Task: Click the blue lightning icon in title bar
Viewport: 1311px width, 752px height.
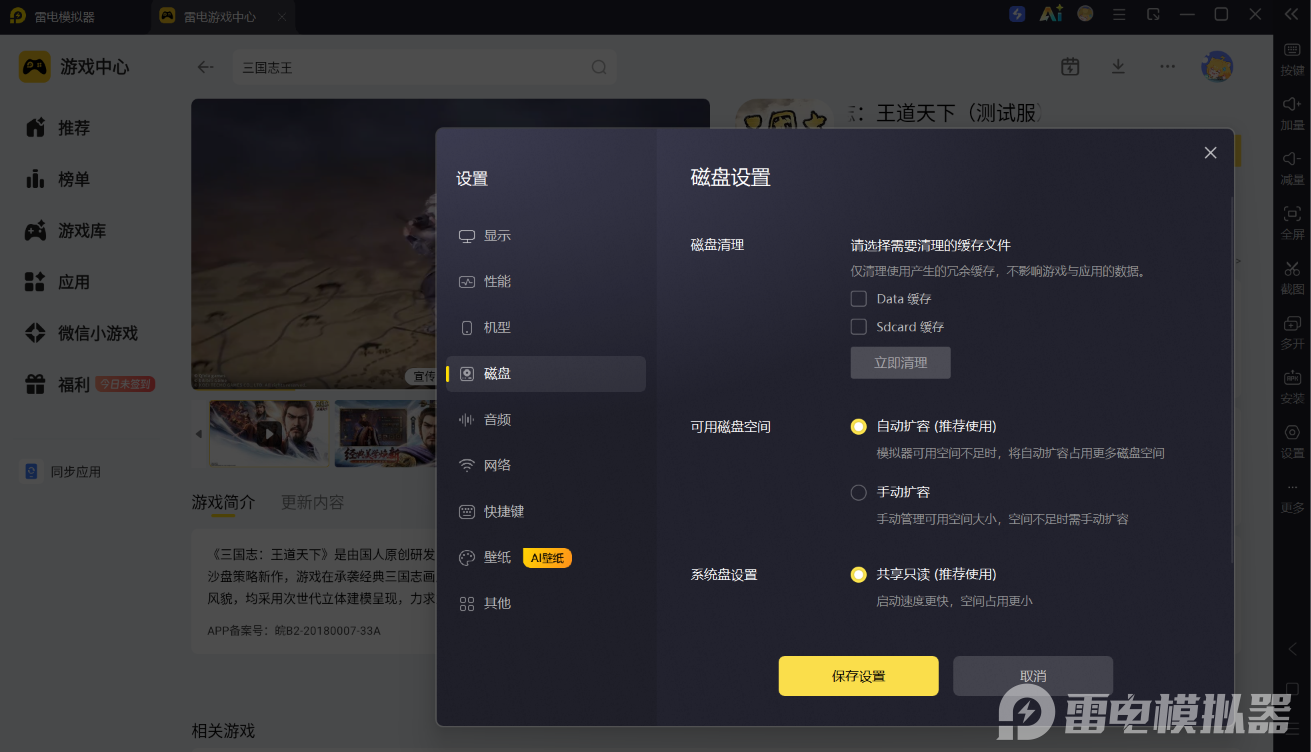Action: coord(1017,14)
